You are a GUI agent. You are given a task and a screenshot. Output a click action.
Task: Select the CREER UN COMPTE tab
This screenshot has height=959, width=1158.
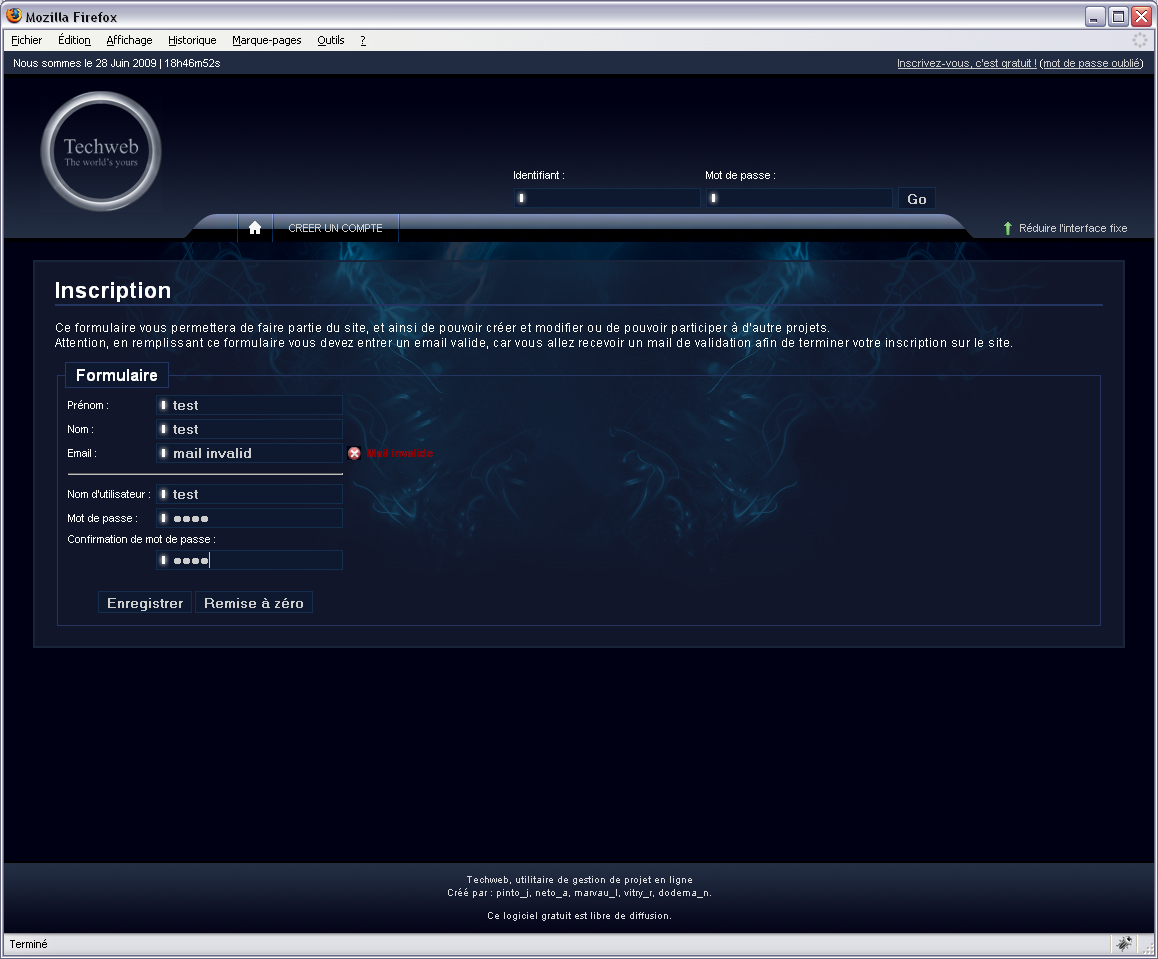click(335, 228)
